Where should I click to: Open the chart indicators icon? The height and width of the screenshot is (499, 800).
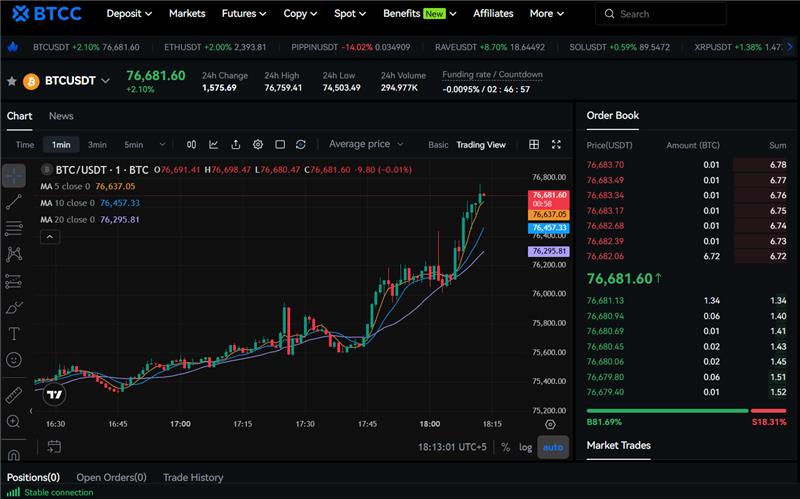214,145
